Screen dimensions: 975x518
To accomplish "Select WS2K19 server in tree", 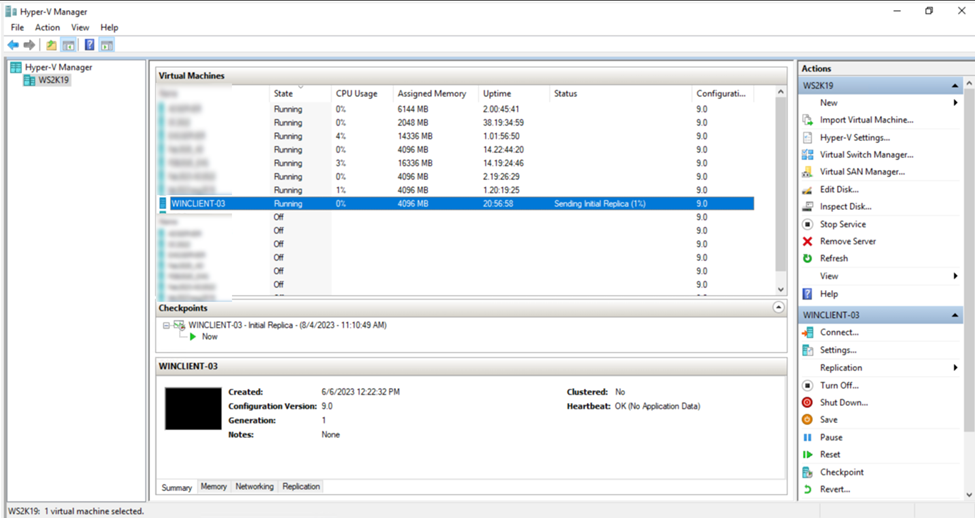I will (53, 80).
